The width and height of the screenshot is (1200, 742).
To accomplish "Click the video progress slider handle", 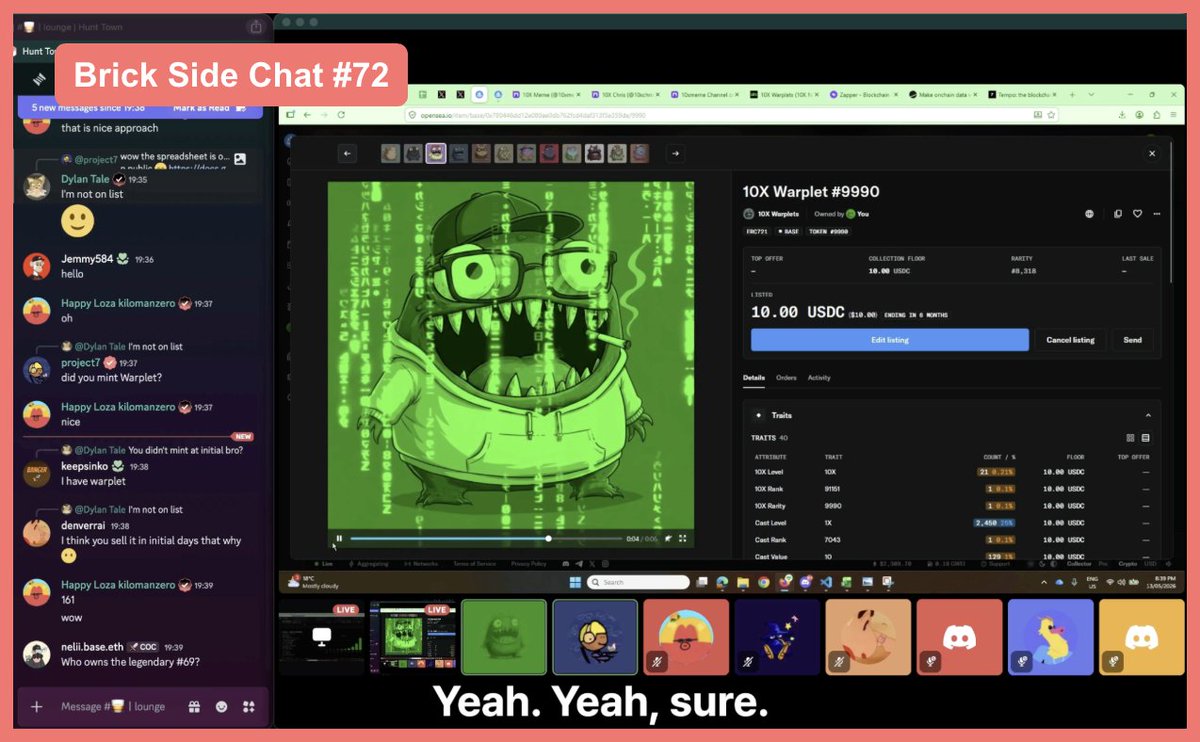I will [x=548, y=538].
